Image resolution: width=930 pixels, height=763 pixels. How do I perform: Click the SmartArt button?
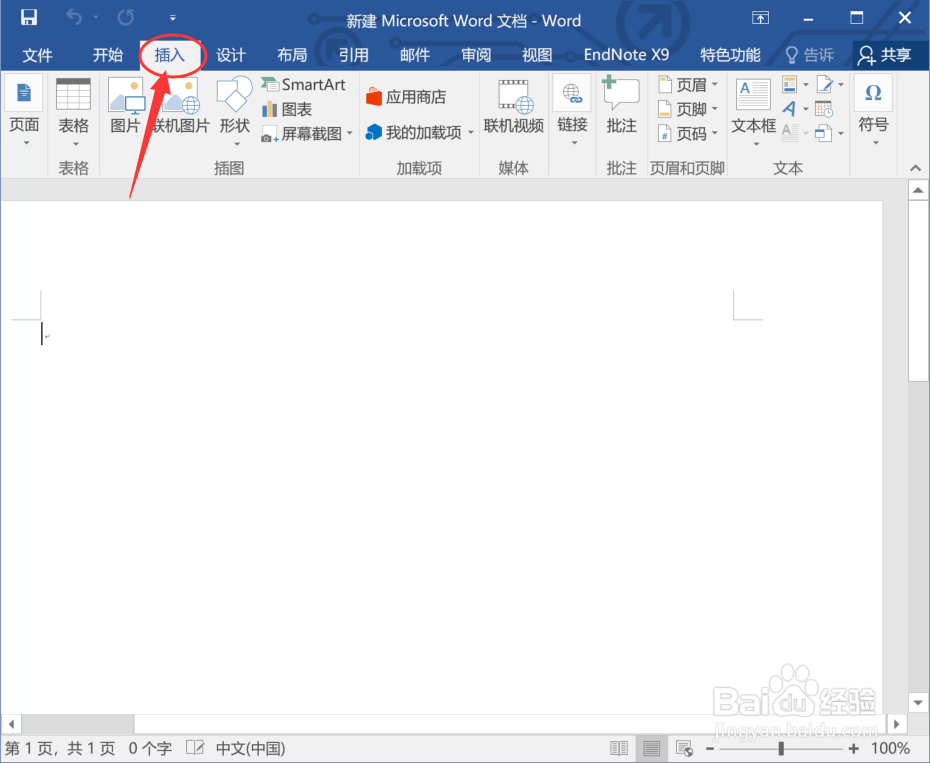tap(303, 85)
